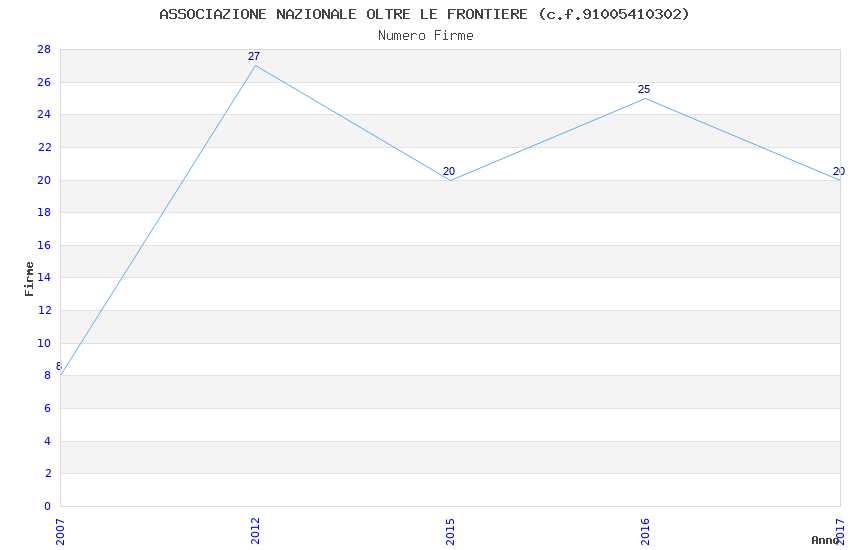The height and width of the screenshot is (550, 850).
Task: Click the chart title 'ASSOCIAZIONE NAZIONALE OLTRE LE FRONTIERE'
Action: pos(343,14)
